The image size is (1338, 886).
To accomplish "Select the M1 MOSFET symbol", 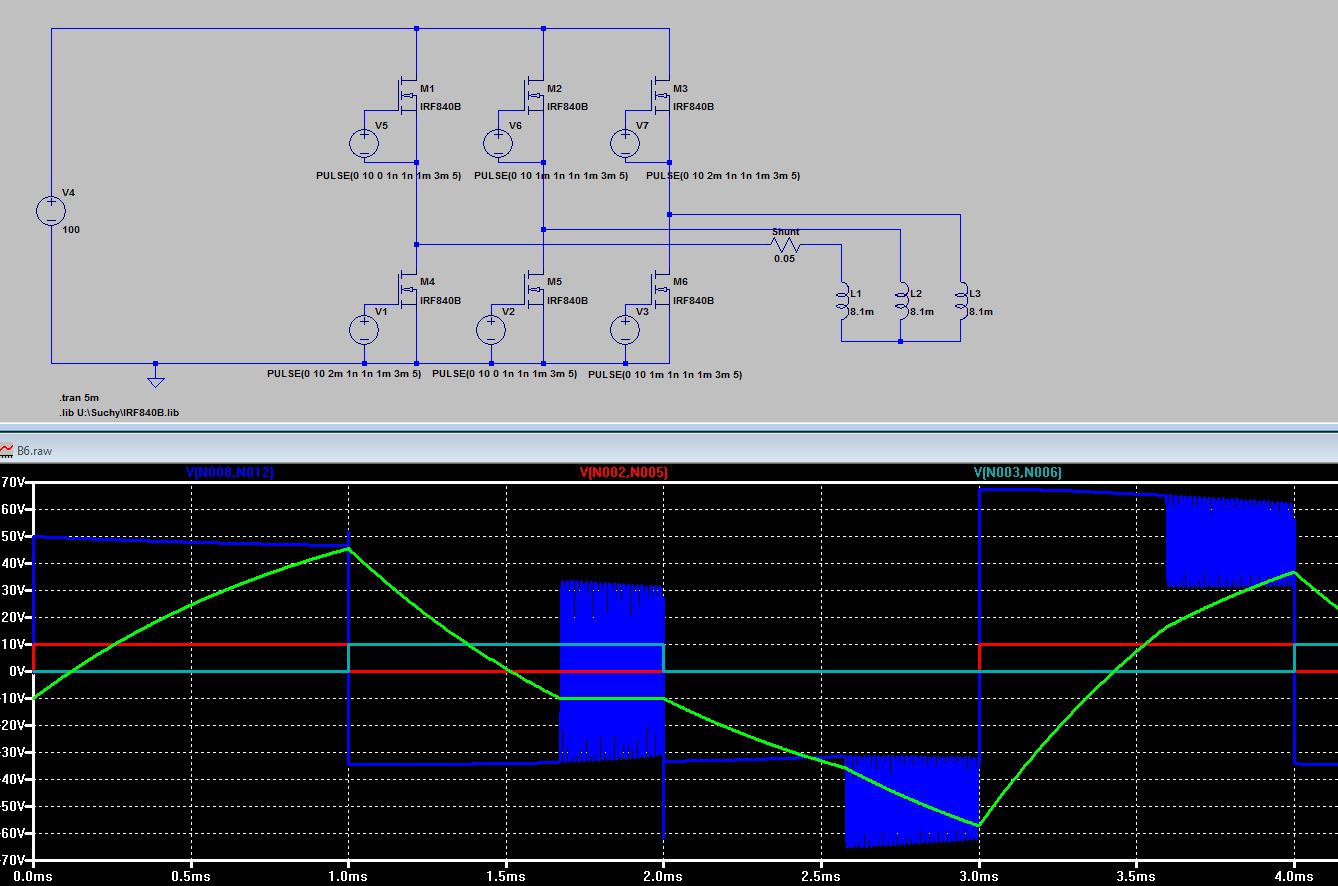I will [x=407, y=96].
